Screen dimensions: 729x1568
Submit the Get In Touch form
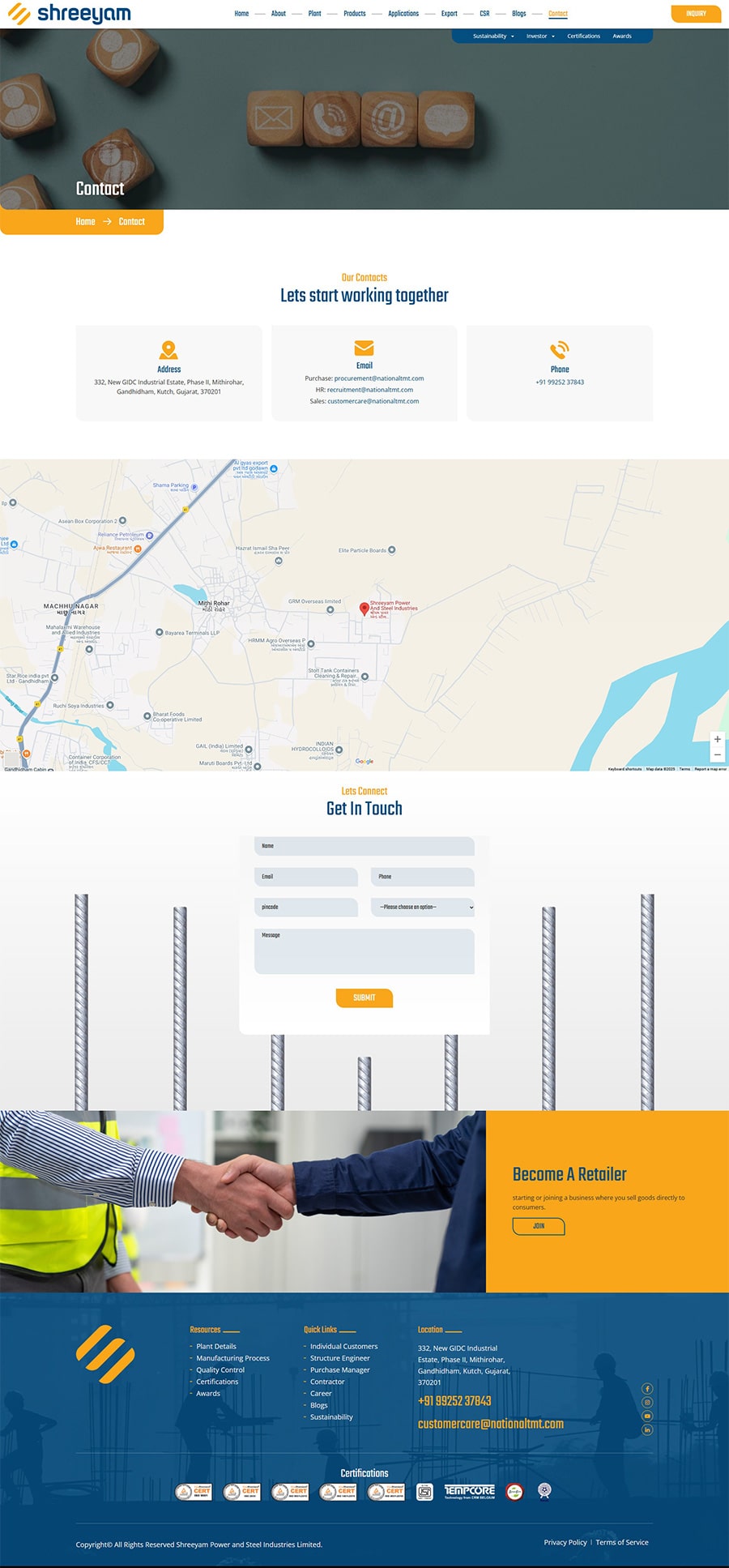point(364,998)
